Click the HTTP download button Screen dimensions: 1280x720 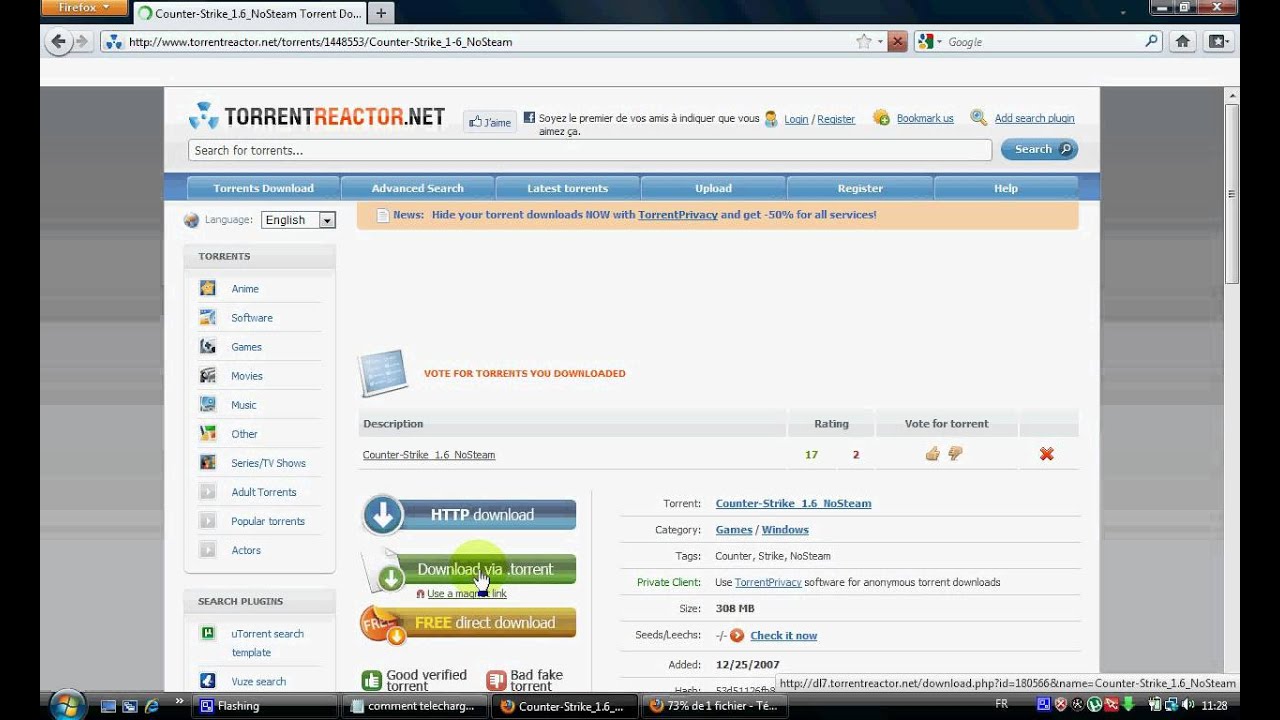469,515
